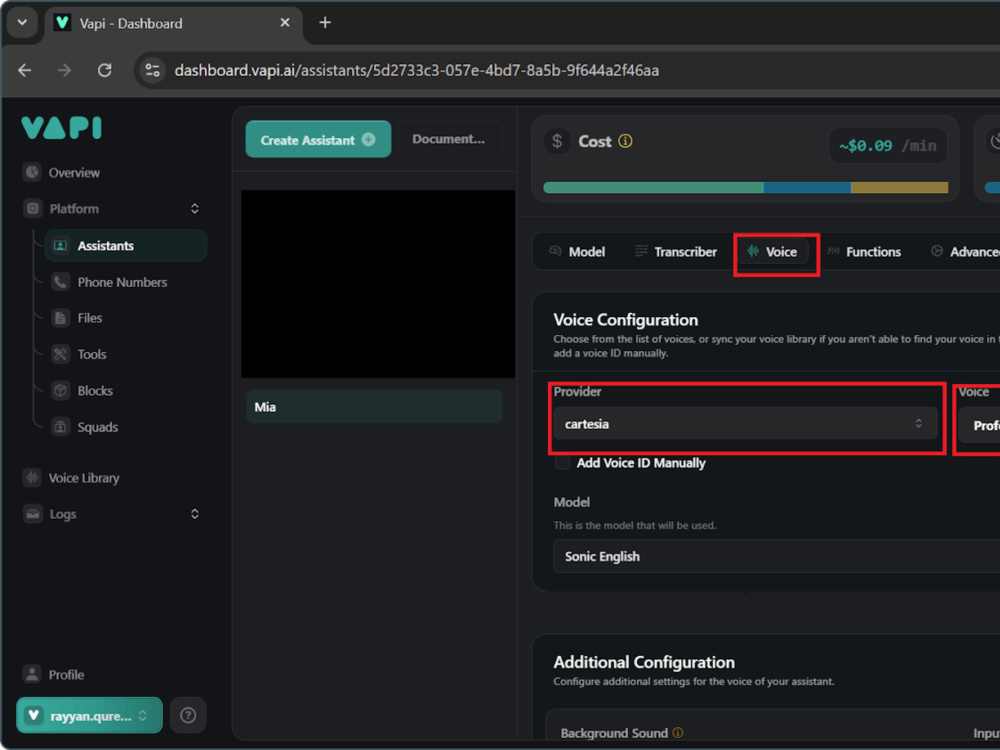This screenshot has width=1000, height=750.
Task: Click the Blocks cube icon
Action: 60,390
